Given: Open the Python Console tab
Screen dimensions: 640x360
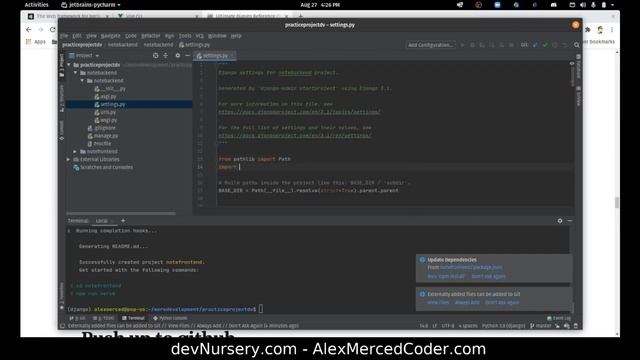Looking at the screenshot, I should pyautogui.click(x=170, y=318).
